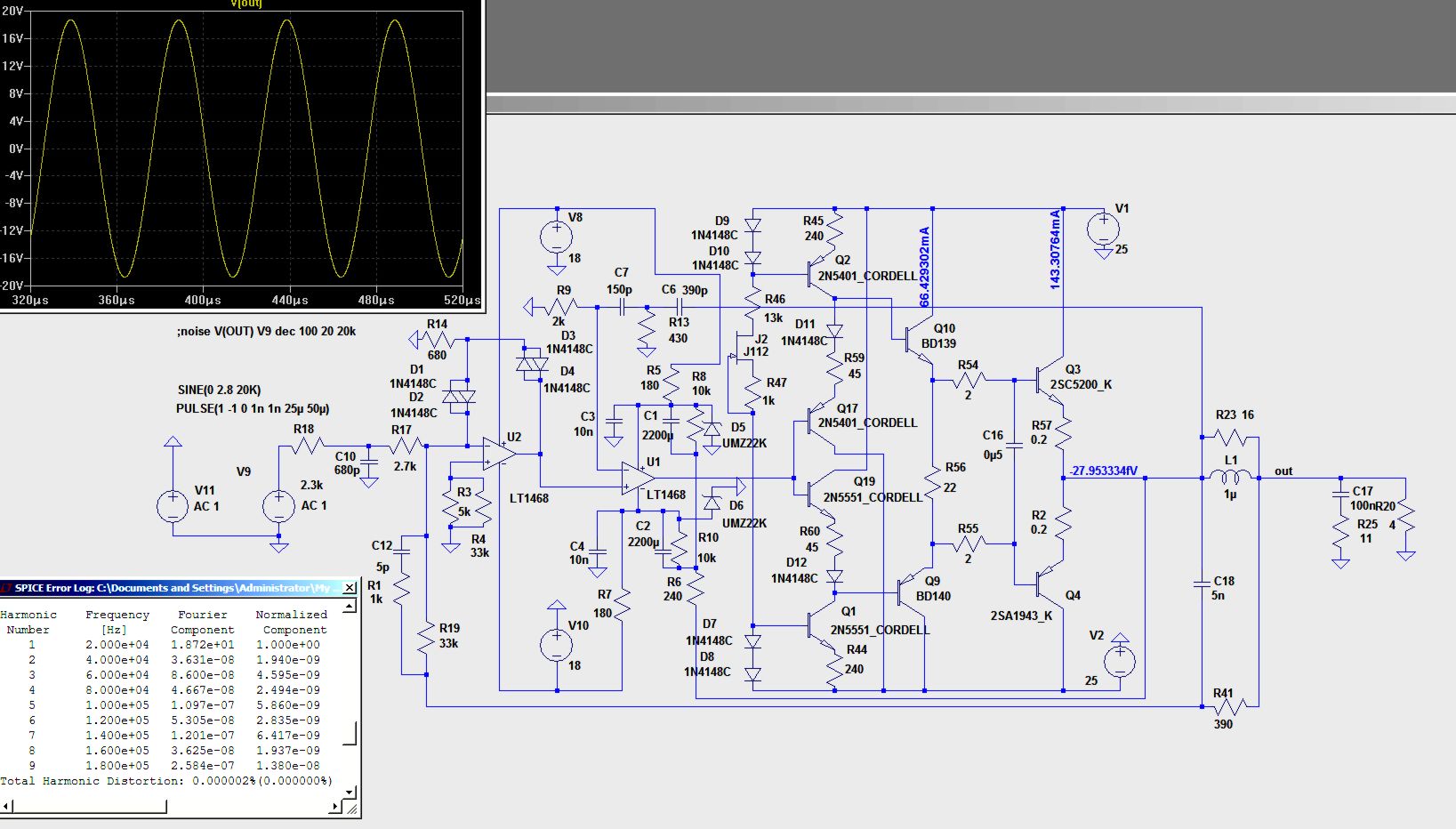Select the V11 AC source symbol
1456x829 pixels.
point(173,506)
